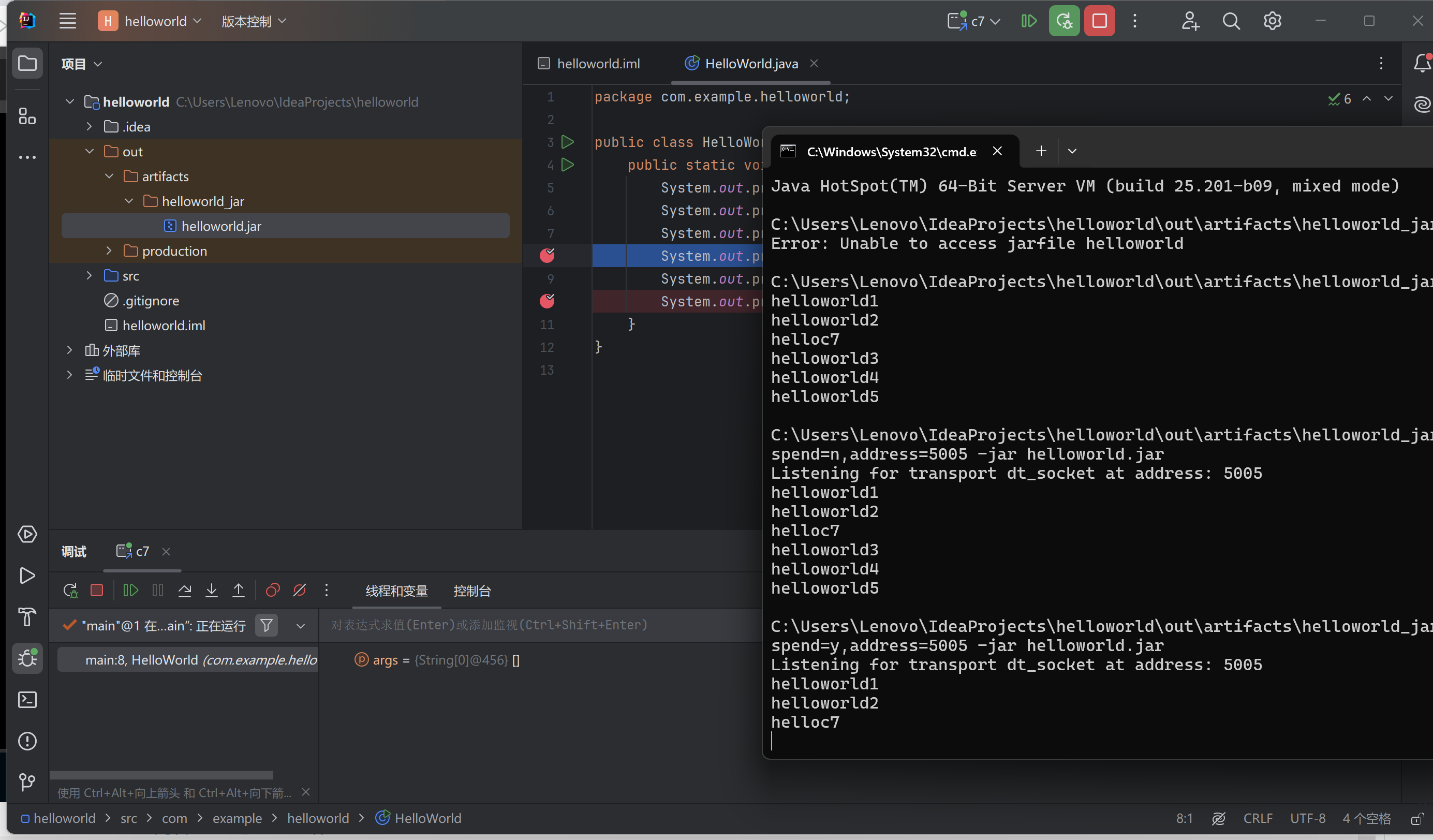The width and height of the screenshot is (1433, 840).
Task: Open the Git tool window icon
Action: pos(27,783)
